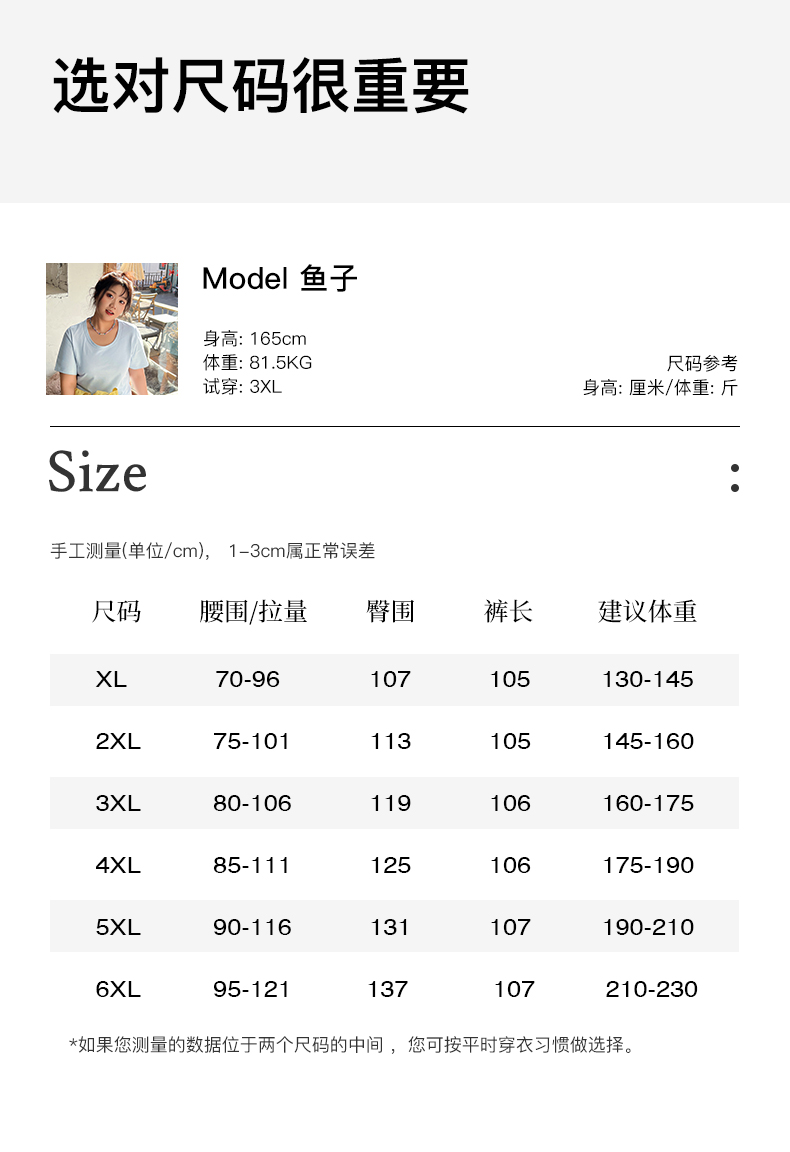Click the 裤长 column header

click(509, 612)
